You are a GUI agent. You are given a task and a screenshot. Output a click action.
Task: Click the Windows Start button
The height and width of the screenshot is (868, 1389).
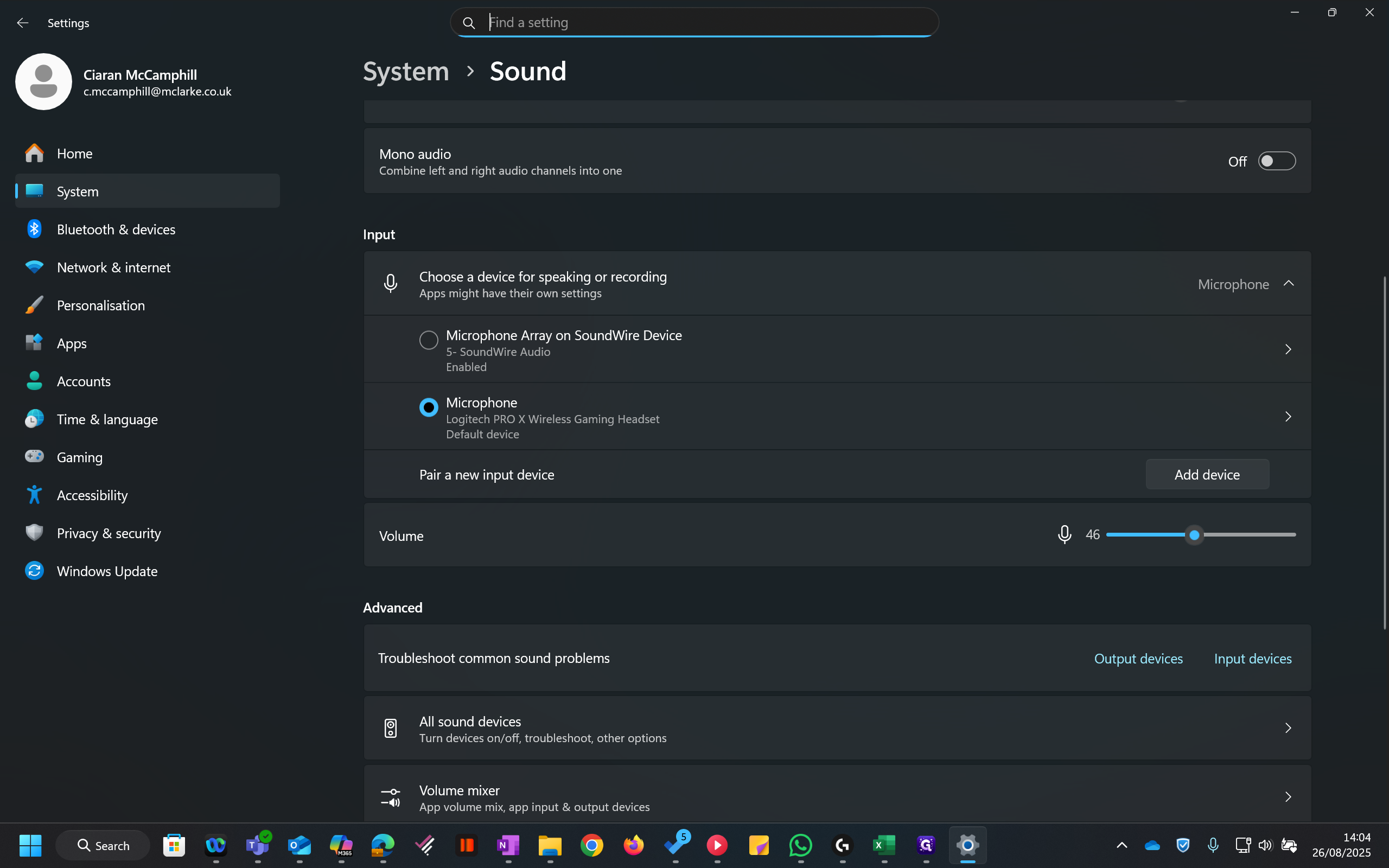(x=30, y=845)
